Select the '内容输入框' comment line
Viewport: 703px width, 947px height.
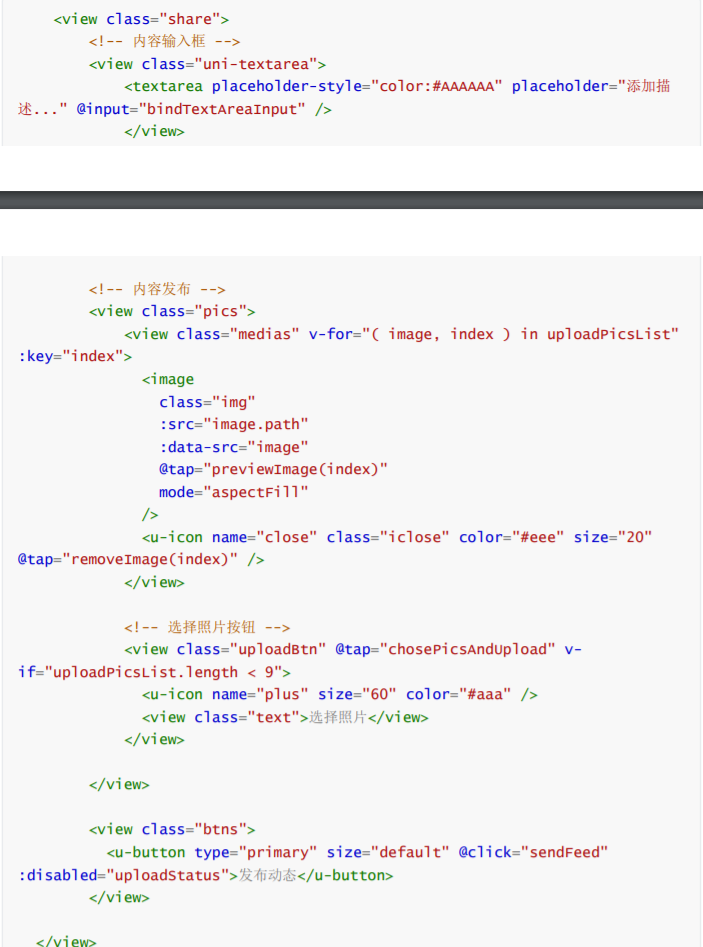164,42
